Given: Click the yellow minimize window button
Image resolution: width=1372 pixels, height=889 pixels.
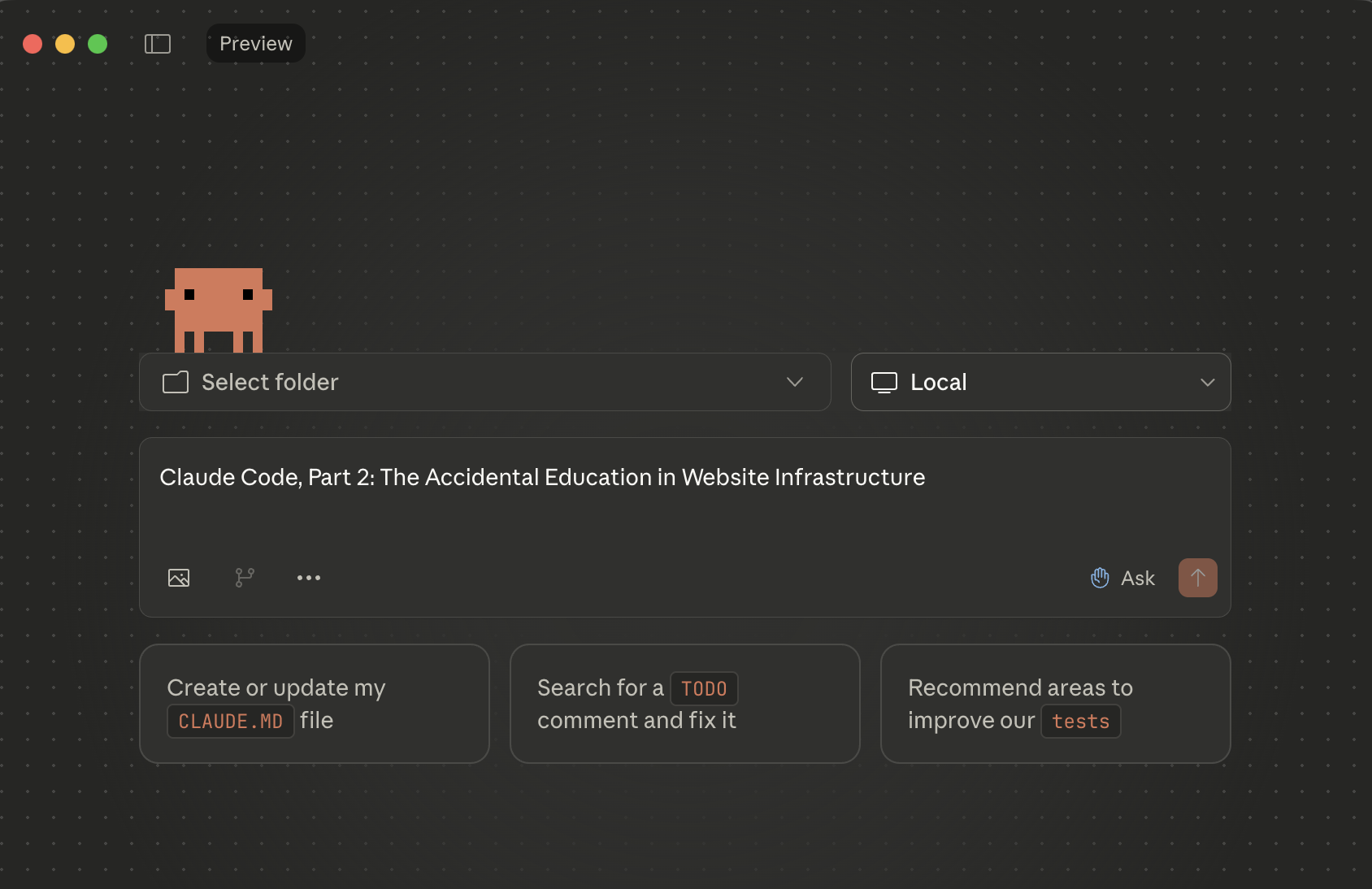Looking at the screenshot, I should pos(65,44).
